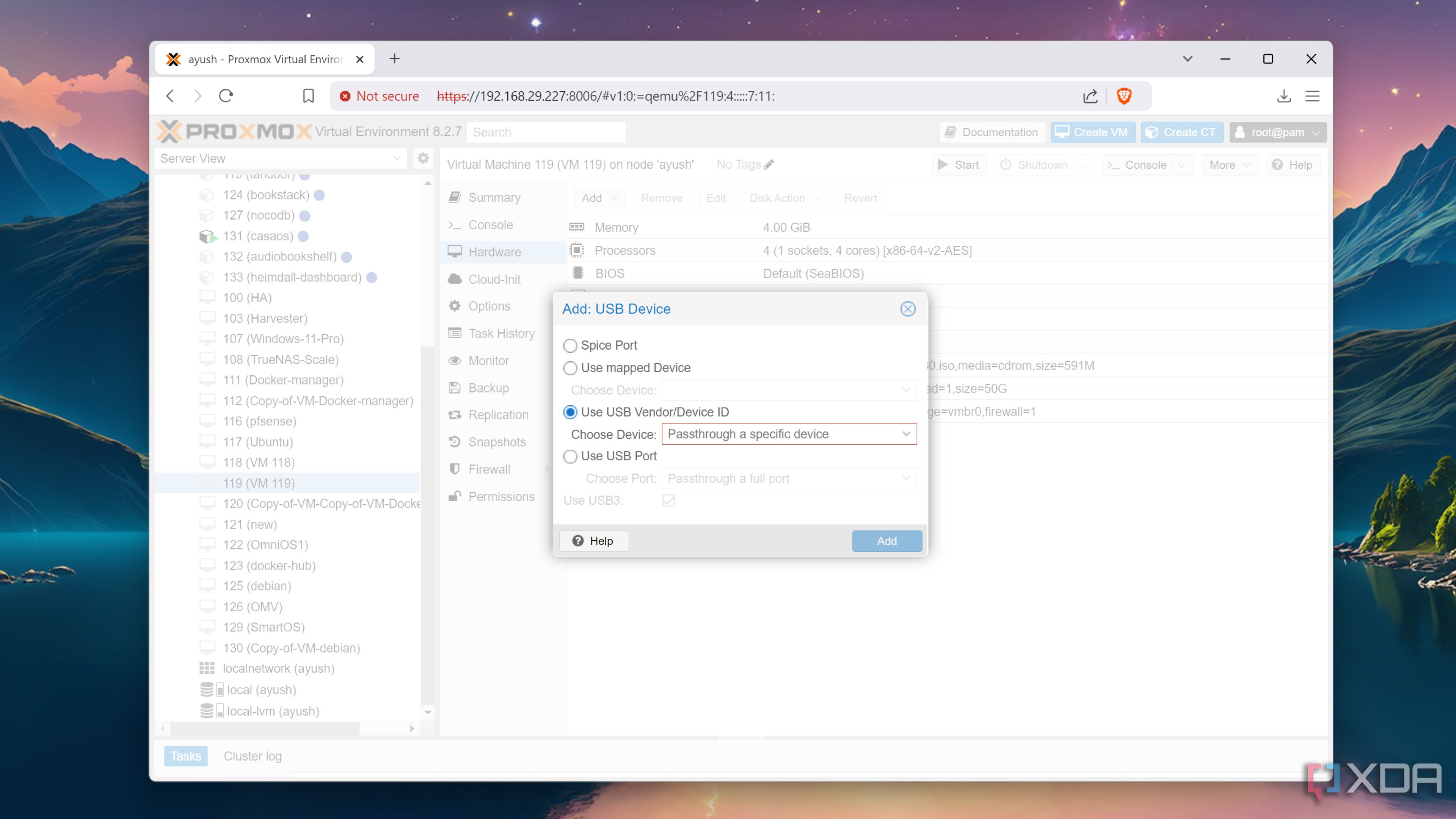Viewport: 1456px width, 819px height.
Task: Toggle the Use USB3 checkbox
Action: pyautogui.click(x=668, y=500)
